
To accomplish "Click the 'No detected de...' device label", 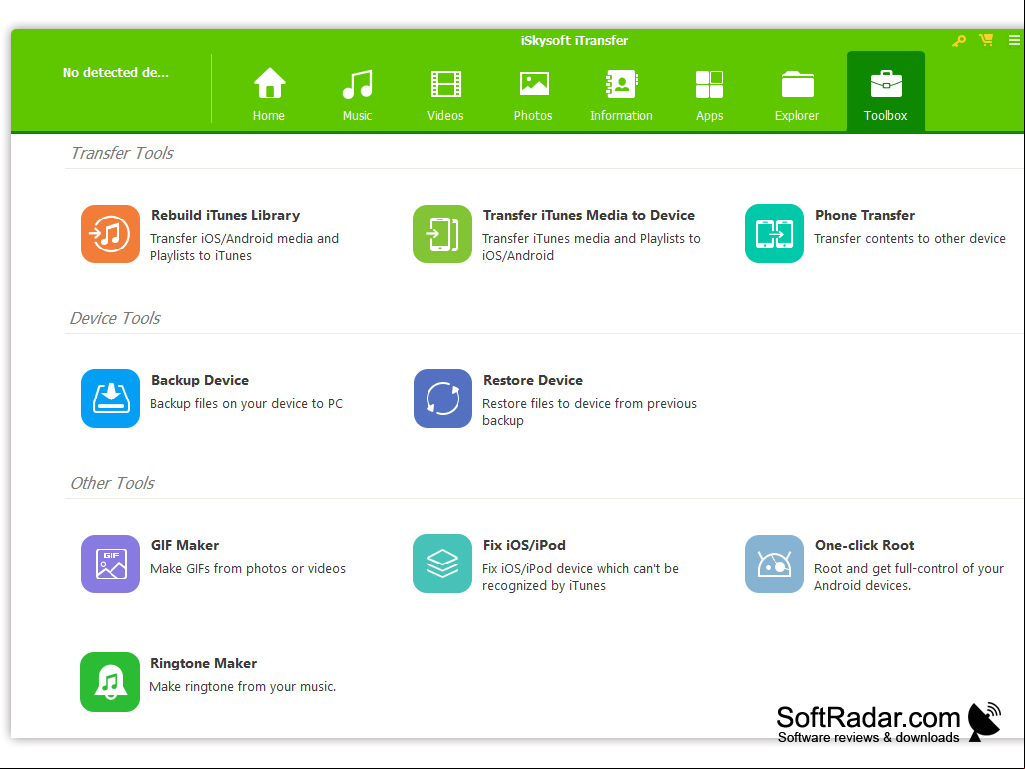I will (116, 73).
